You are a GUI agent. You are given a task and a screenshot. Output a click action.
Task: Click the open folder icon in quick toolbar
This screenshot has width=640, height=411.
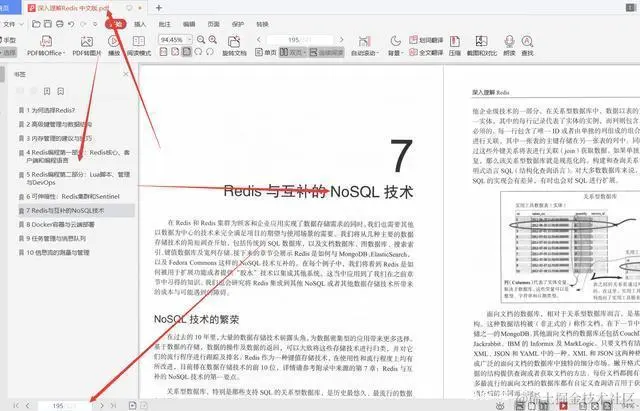36,24
